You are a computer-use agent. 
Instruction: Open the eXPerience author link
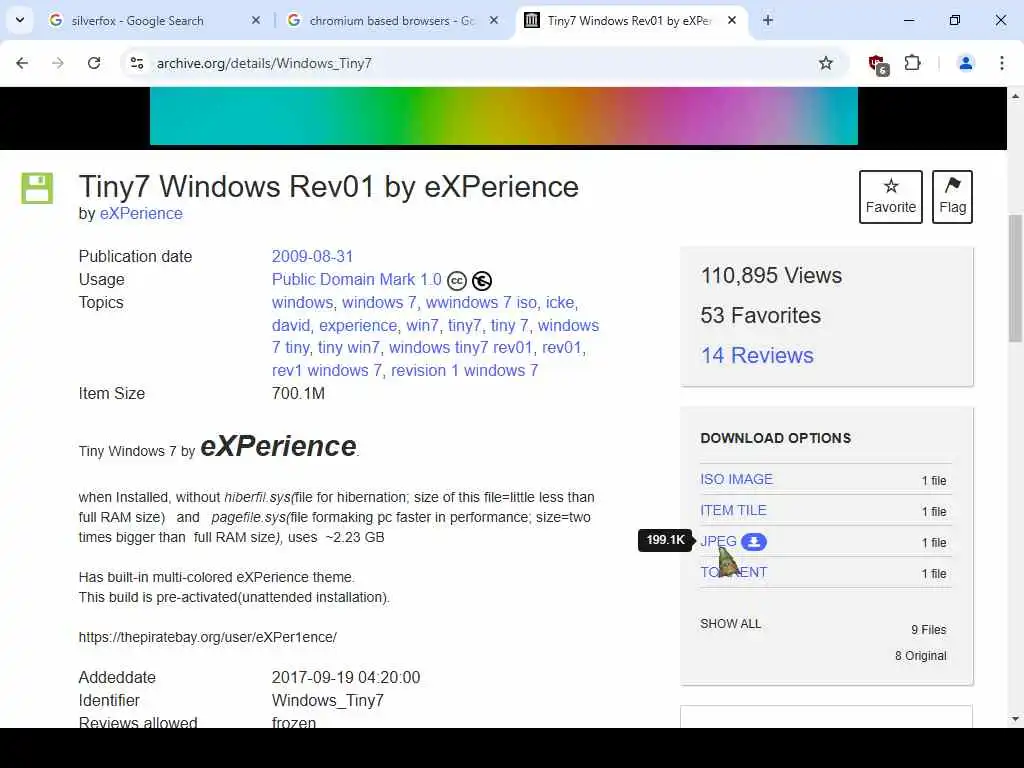pyautogui.click(x=141, y=214)
